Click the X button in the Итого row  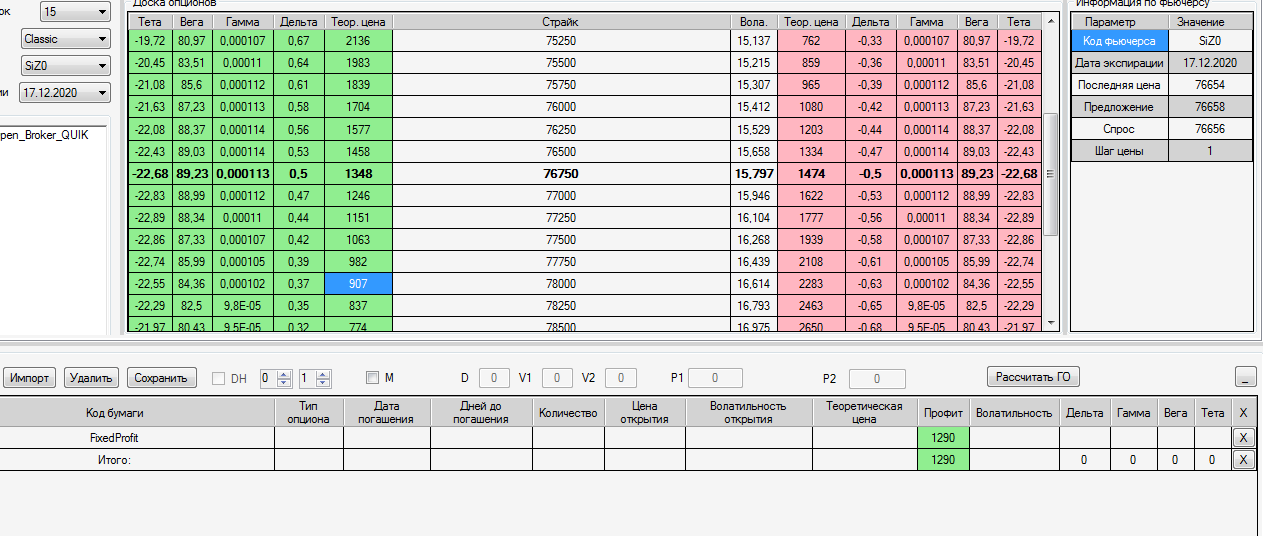[1243, 460]
